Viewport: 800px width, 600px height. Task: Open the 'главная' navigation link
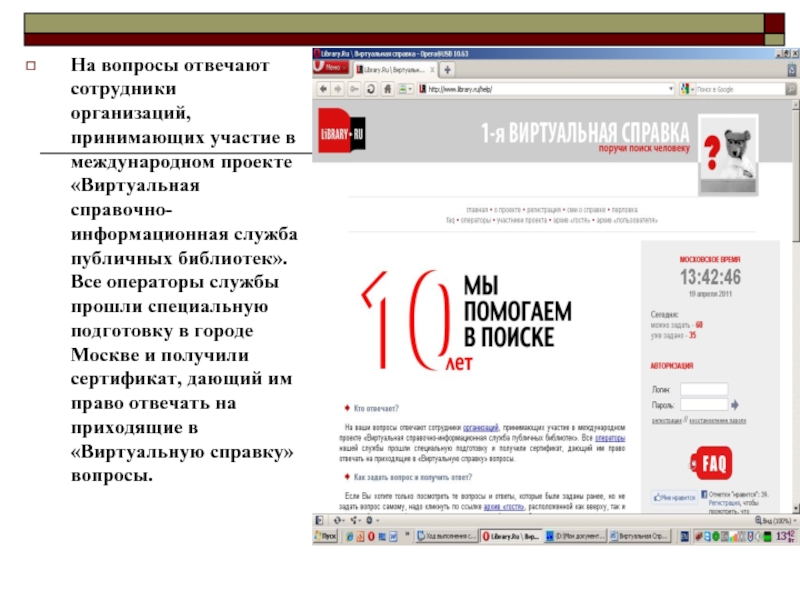477,210
